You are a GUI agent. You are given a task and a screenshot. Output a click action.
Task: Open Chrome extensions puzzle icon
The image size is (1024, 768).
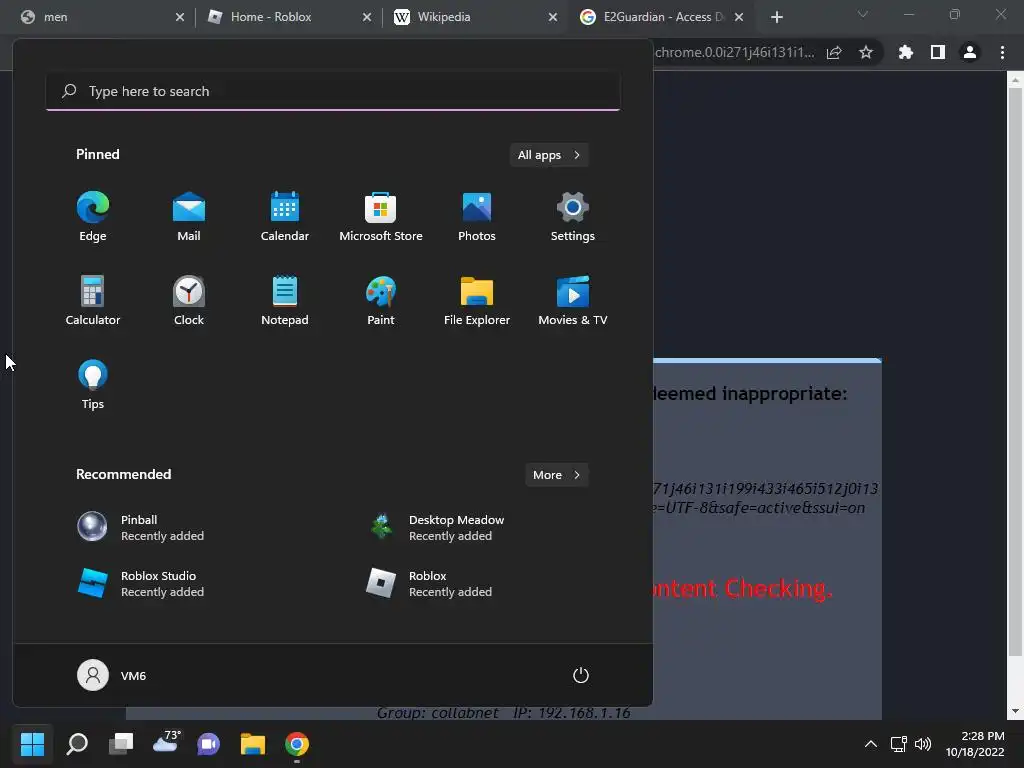[x=905, y=52]
